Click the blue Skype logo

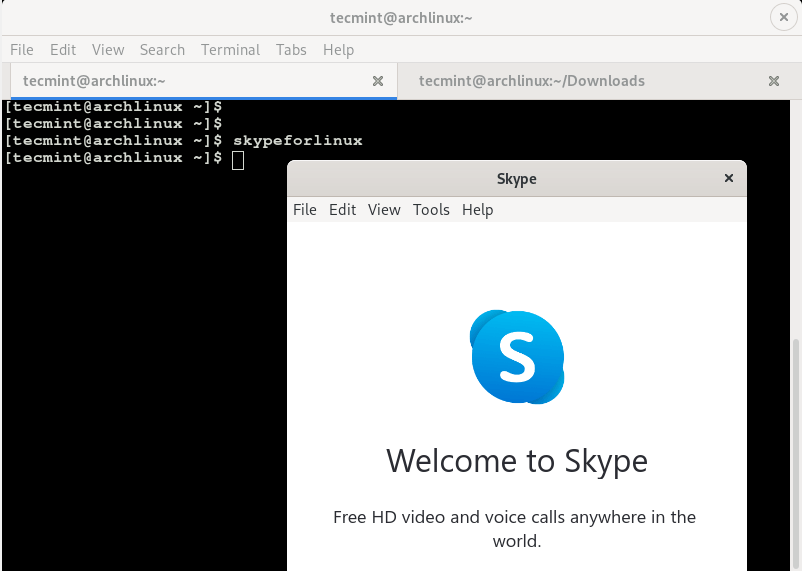point(517,357)
